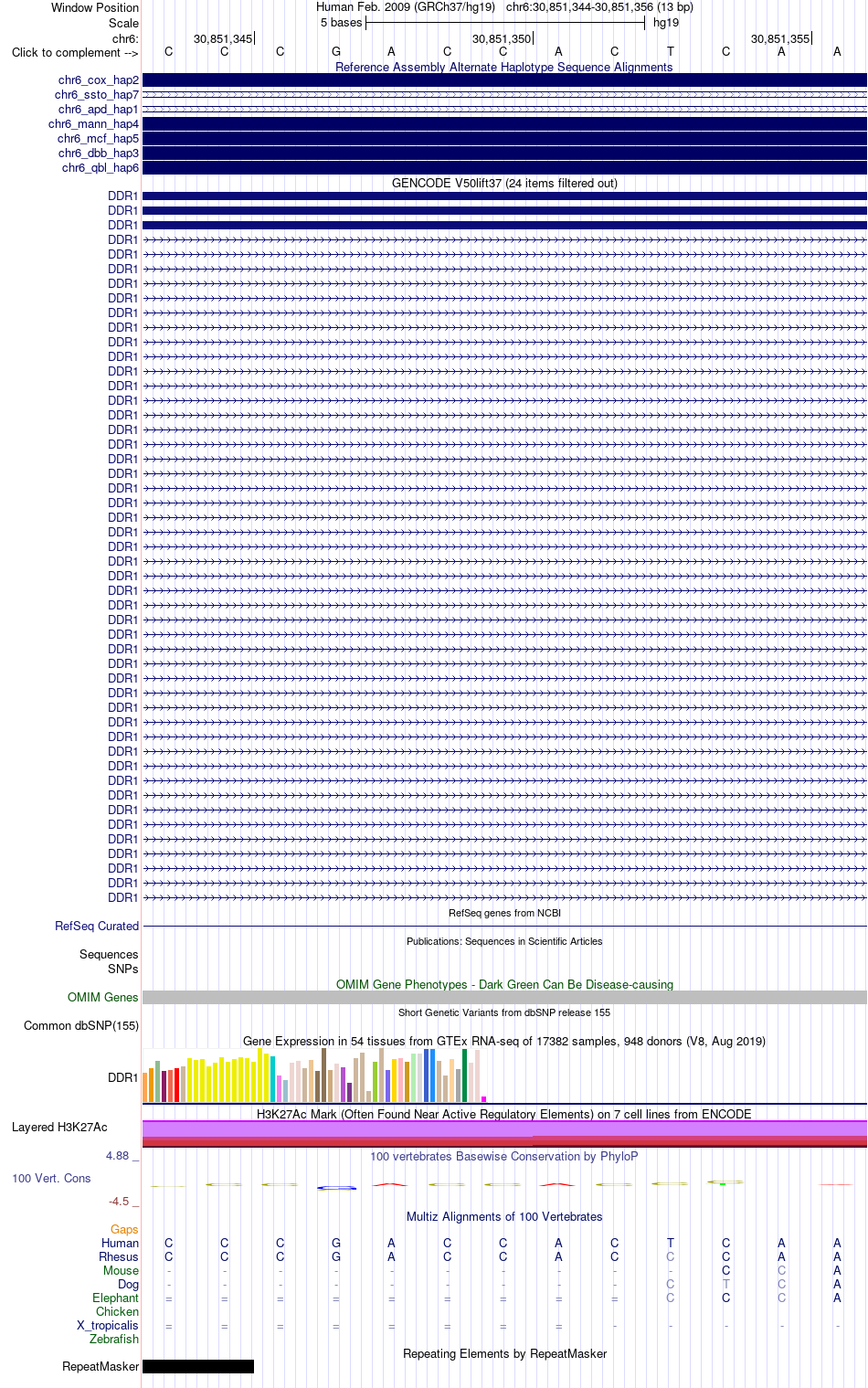Select the Chicken species row label

tap(117, 1311)
